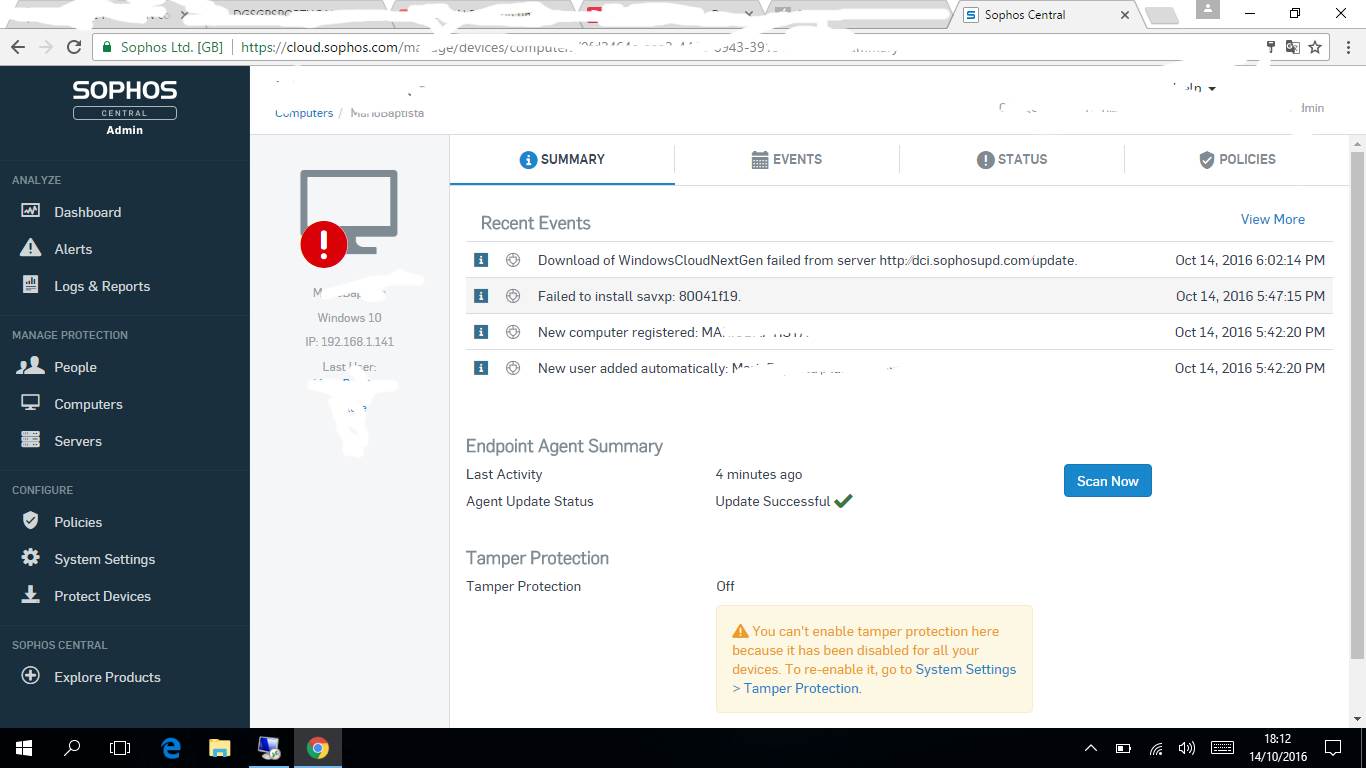
Task: Open the account dropdown at top right
Action: (1196, 88)
